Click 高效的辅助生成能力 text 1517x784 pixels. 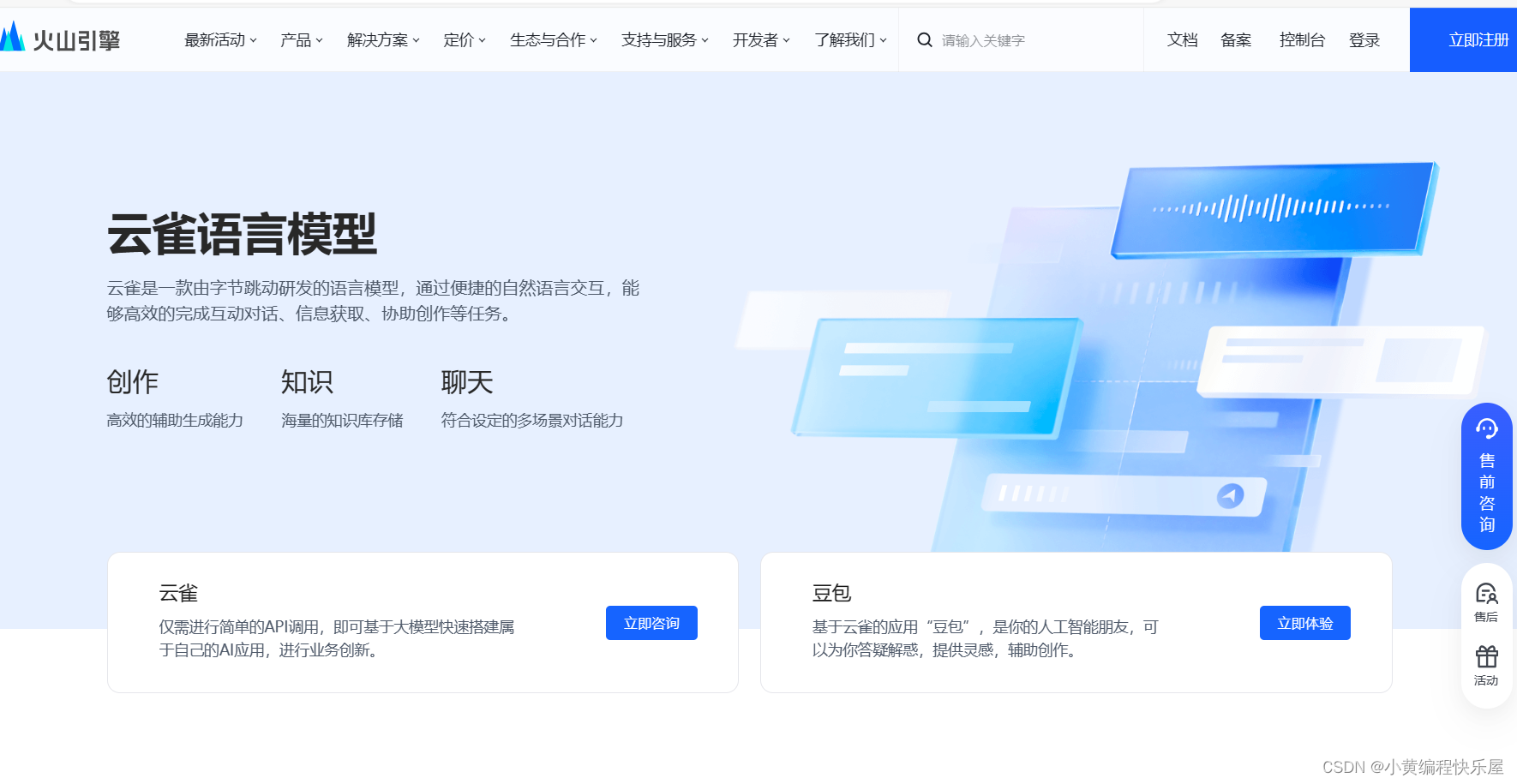175,421
